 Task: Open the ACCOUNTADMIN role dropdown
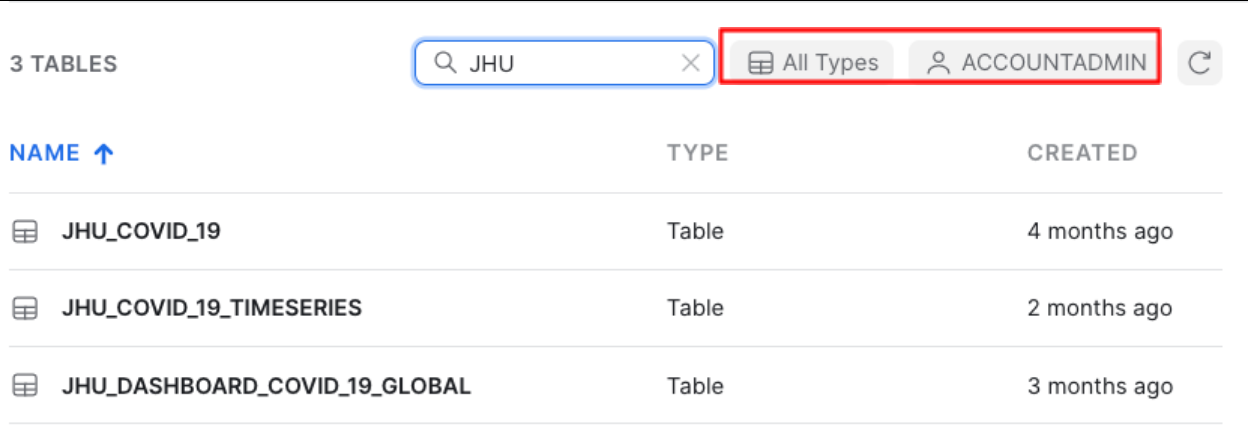pyautogui.click(x=1036, y=63)
